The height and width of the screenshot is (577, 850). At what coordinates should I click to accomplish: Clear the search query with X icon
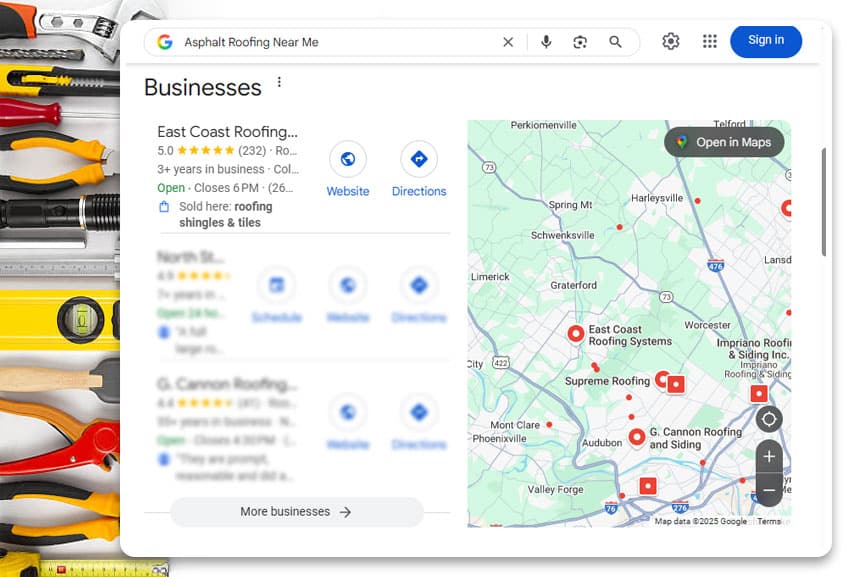coord(508,42)
